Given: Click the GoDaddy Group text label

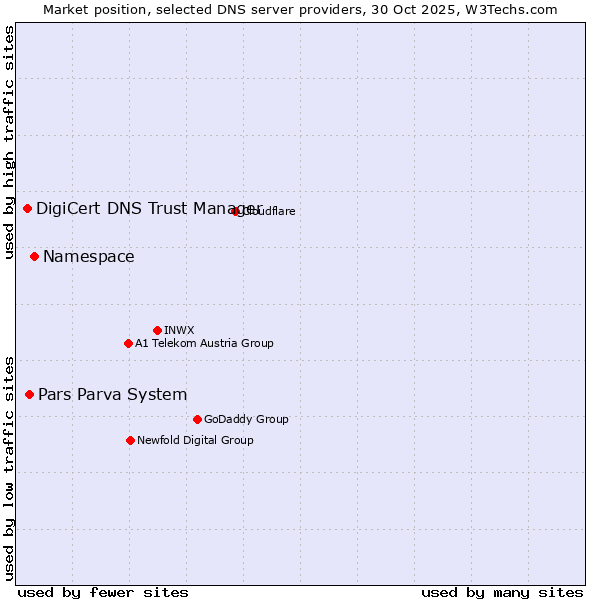Looking at the screenshot, I should point(246,419).
